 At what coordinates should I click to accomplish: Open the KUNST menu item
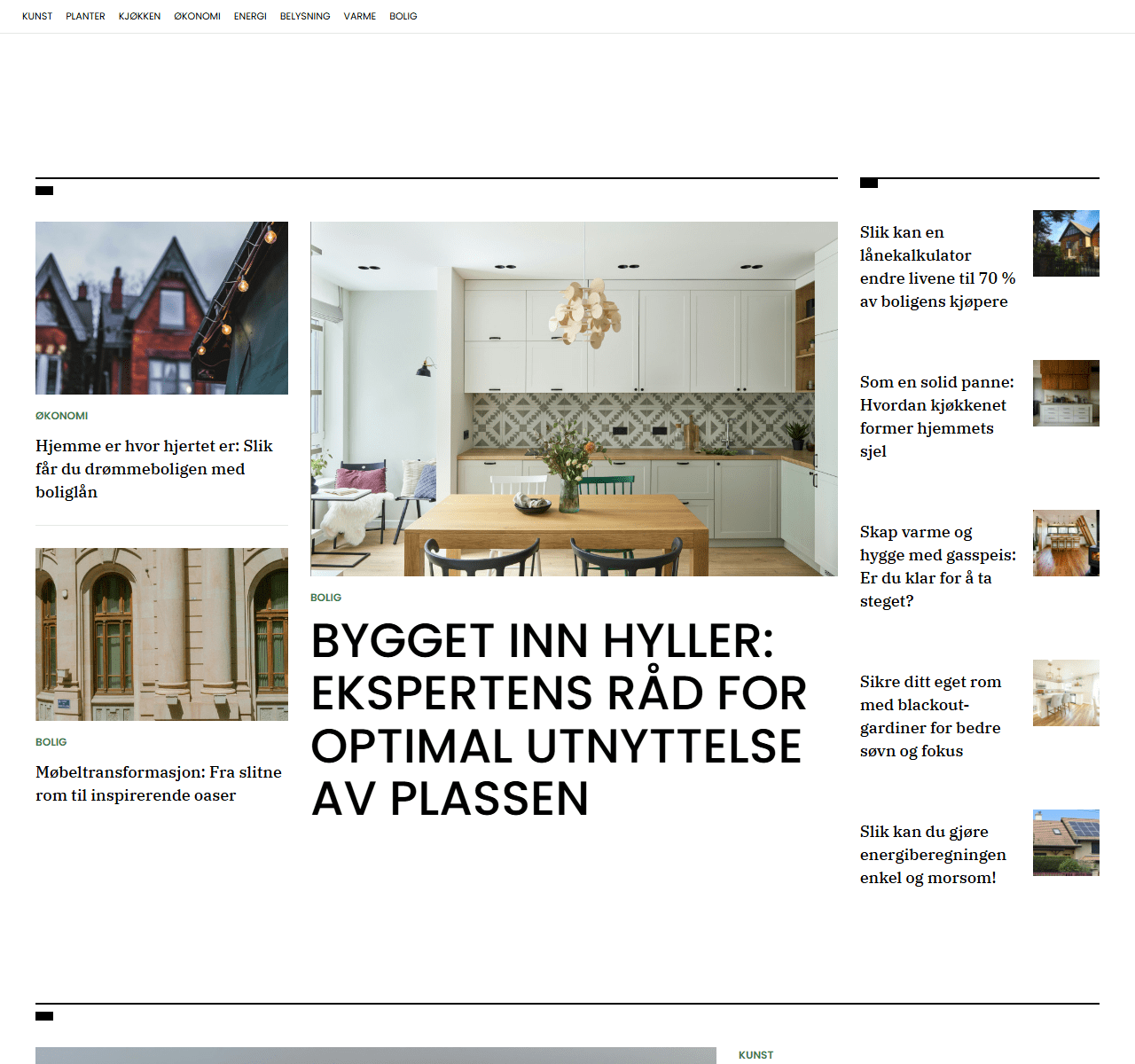(x=37, y=16)
